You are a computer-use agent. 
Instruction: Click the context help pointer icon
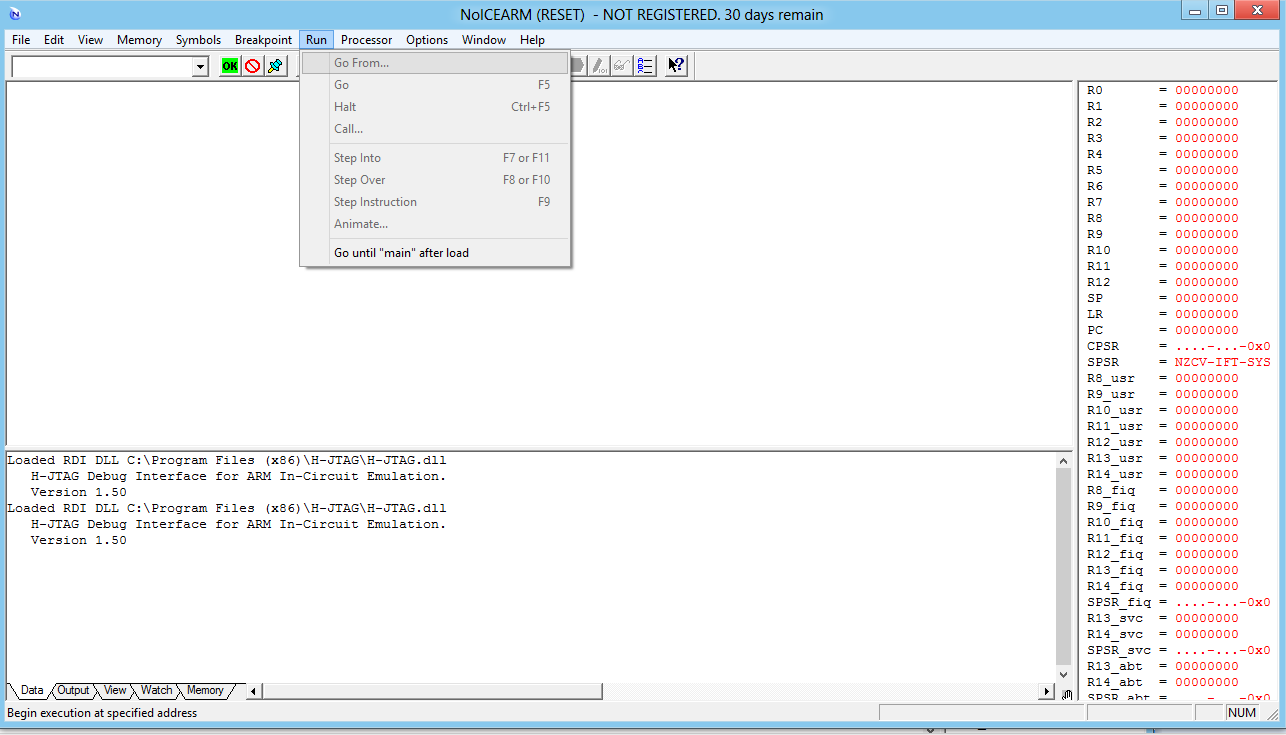pos(676,66)
